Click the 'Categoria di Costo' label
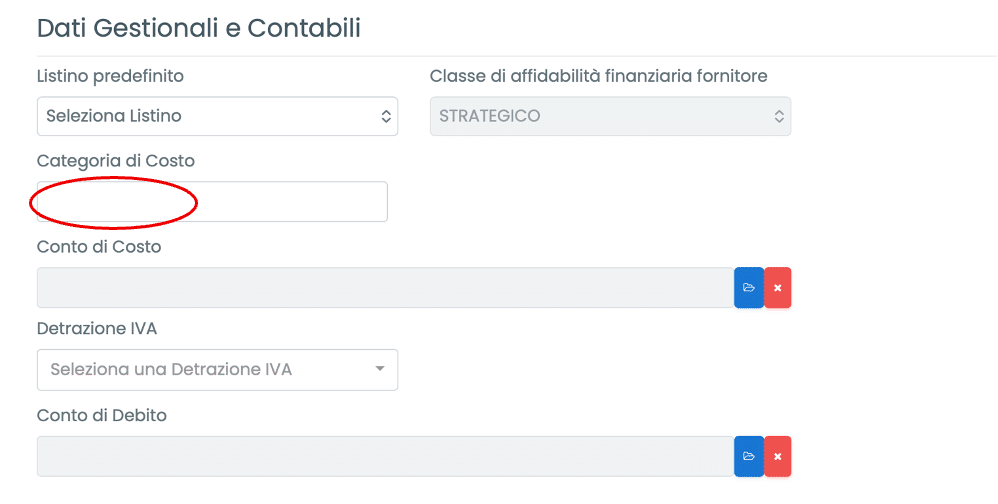Viewport: 998px width, 504px height. click(116, 161)
